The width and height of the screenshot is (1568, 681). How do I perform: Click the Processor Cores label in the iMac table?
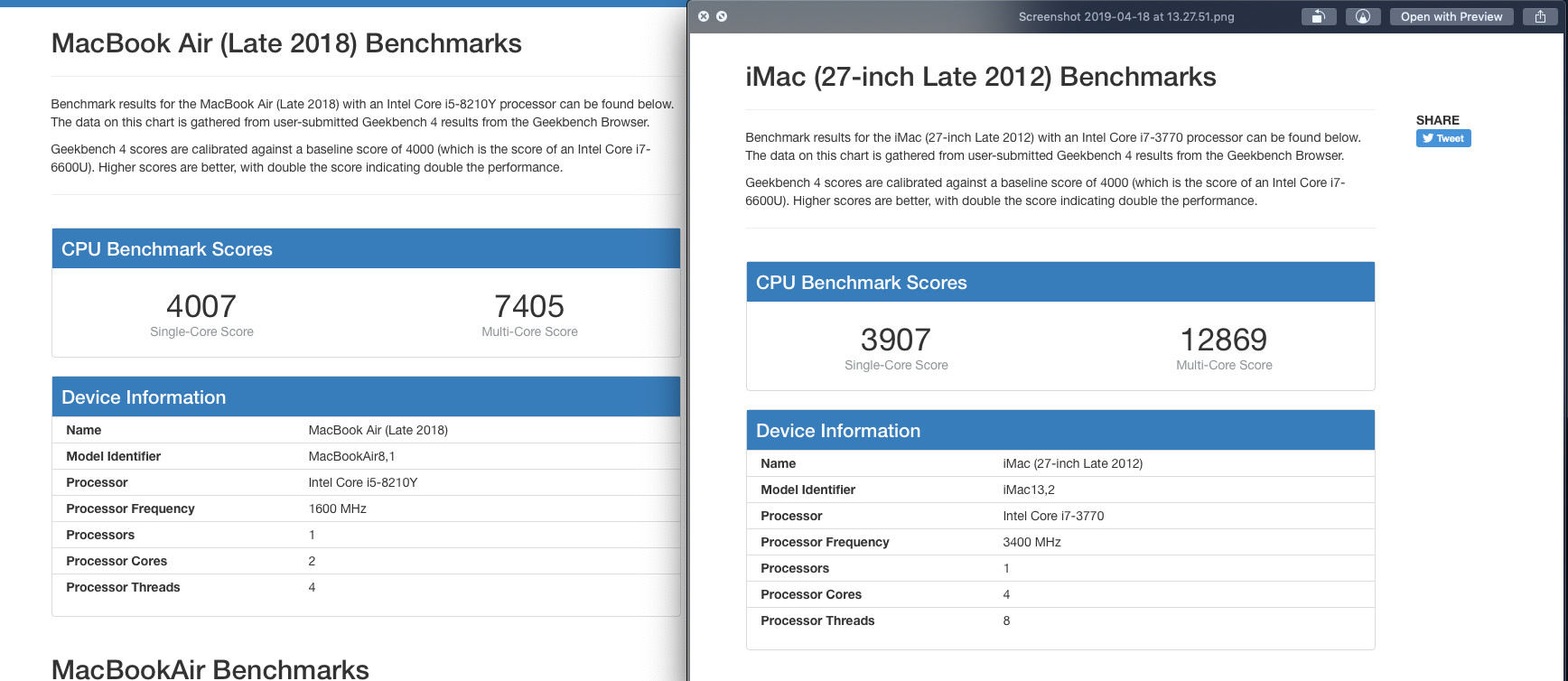tap(811, 594)
